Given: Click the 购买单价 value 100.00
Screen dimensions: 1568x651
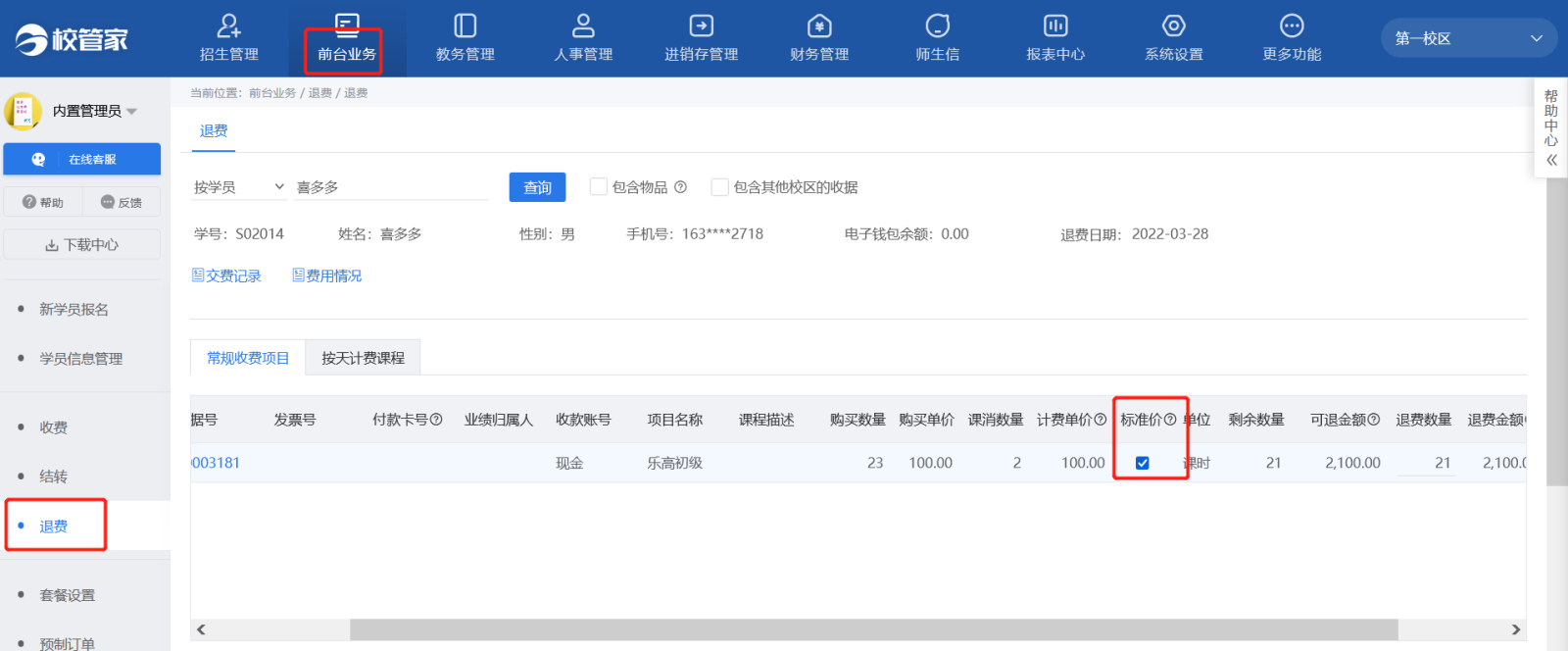Looking at the screenshot, I should pyautogui.click(x=930, y=463).
